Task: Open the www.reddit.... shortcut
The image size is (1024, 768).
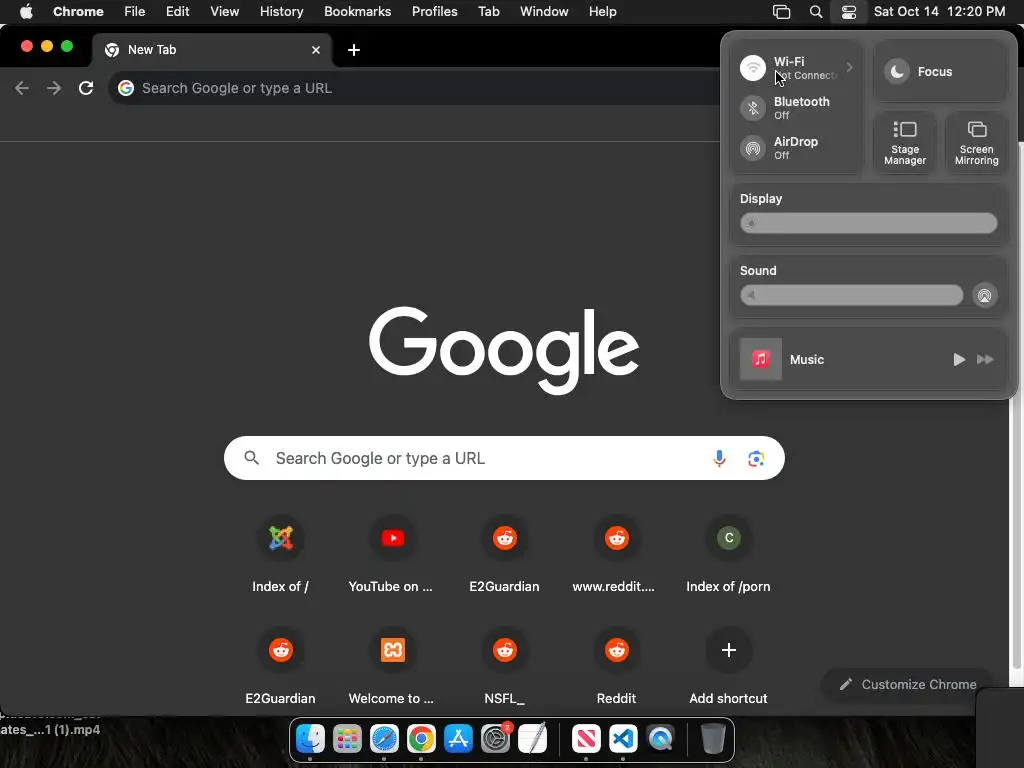Action: click(x=616, y=554)
